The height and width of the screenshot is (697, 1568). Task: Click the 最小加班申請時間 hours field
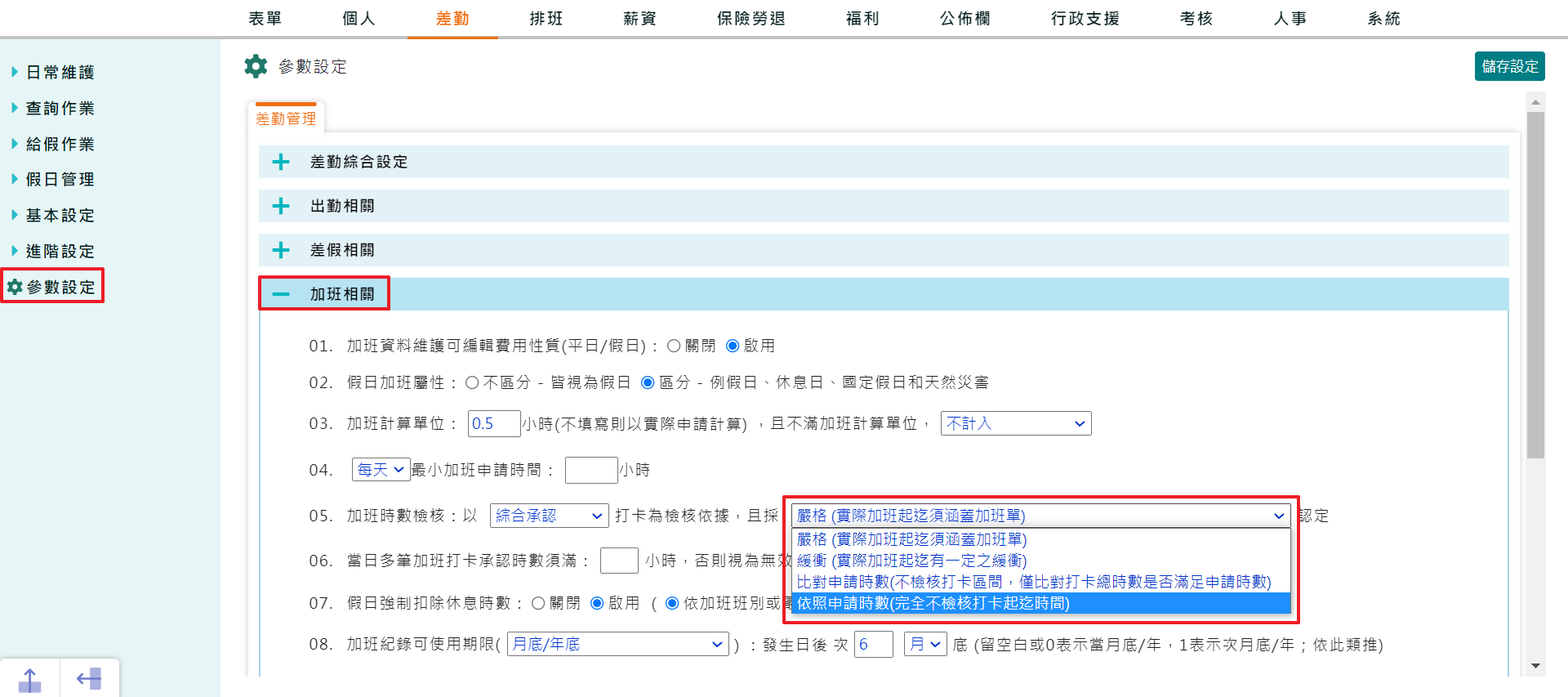(x=591, y=470)
